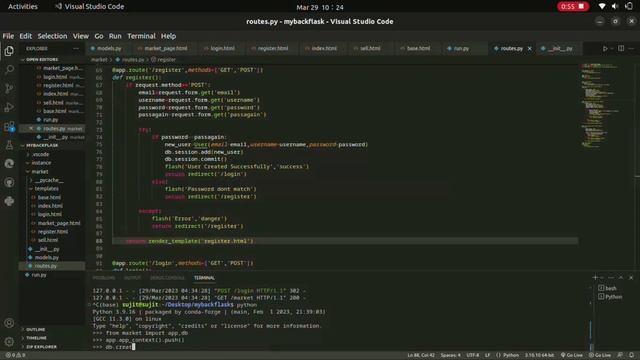Open the Help menu

pos(168,36)
